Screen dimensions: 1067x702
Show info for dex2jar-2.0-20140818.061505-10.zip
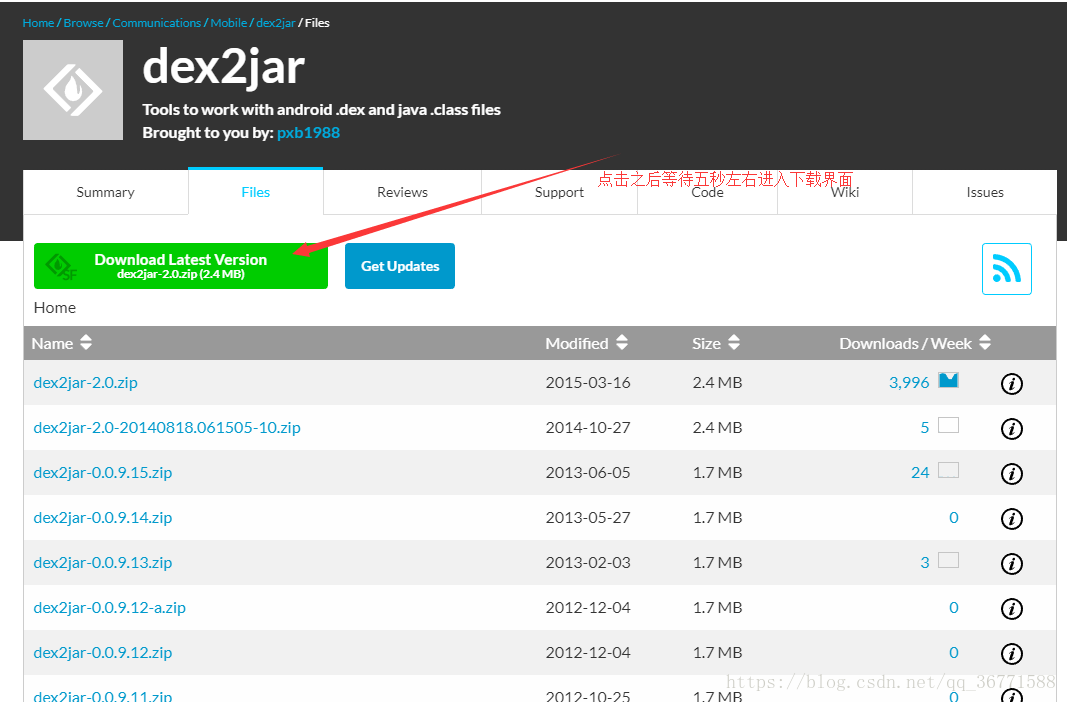coord(1012,429)
